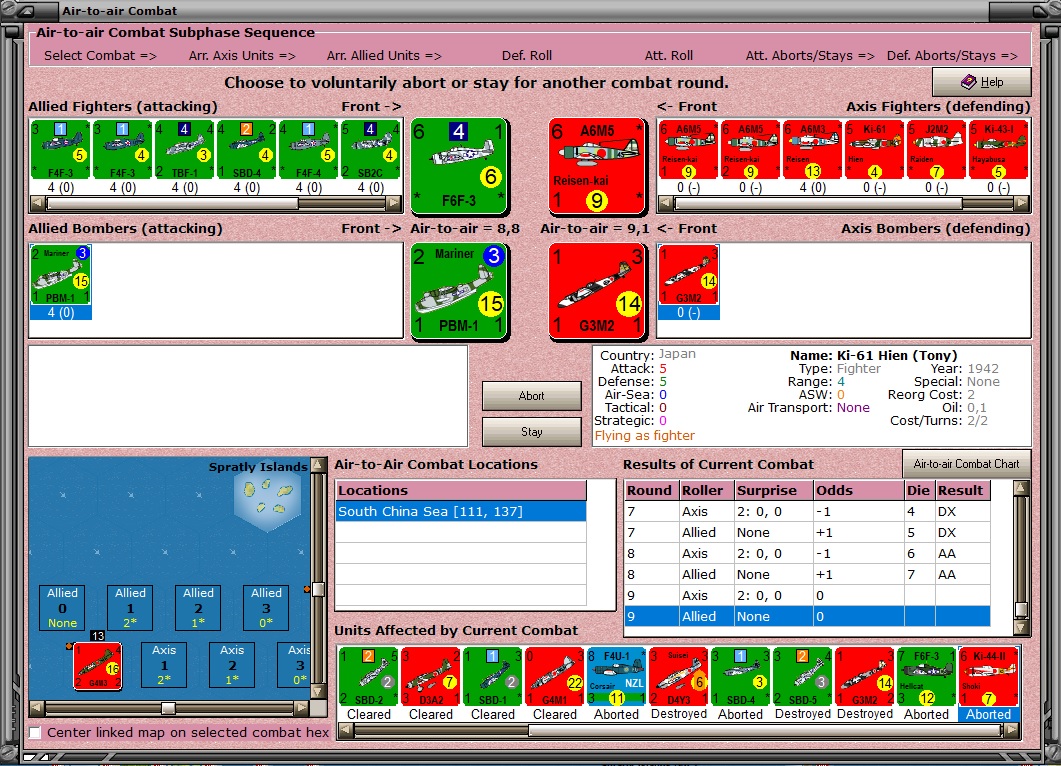Click Results table scrollbar down arrow
Screen dimensions: 1061x766
pos(1021,627)
